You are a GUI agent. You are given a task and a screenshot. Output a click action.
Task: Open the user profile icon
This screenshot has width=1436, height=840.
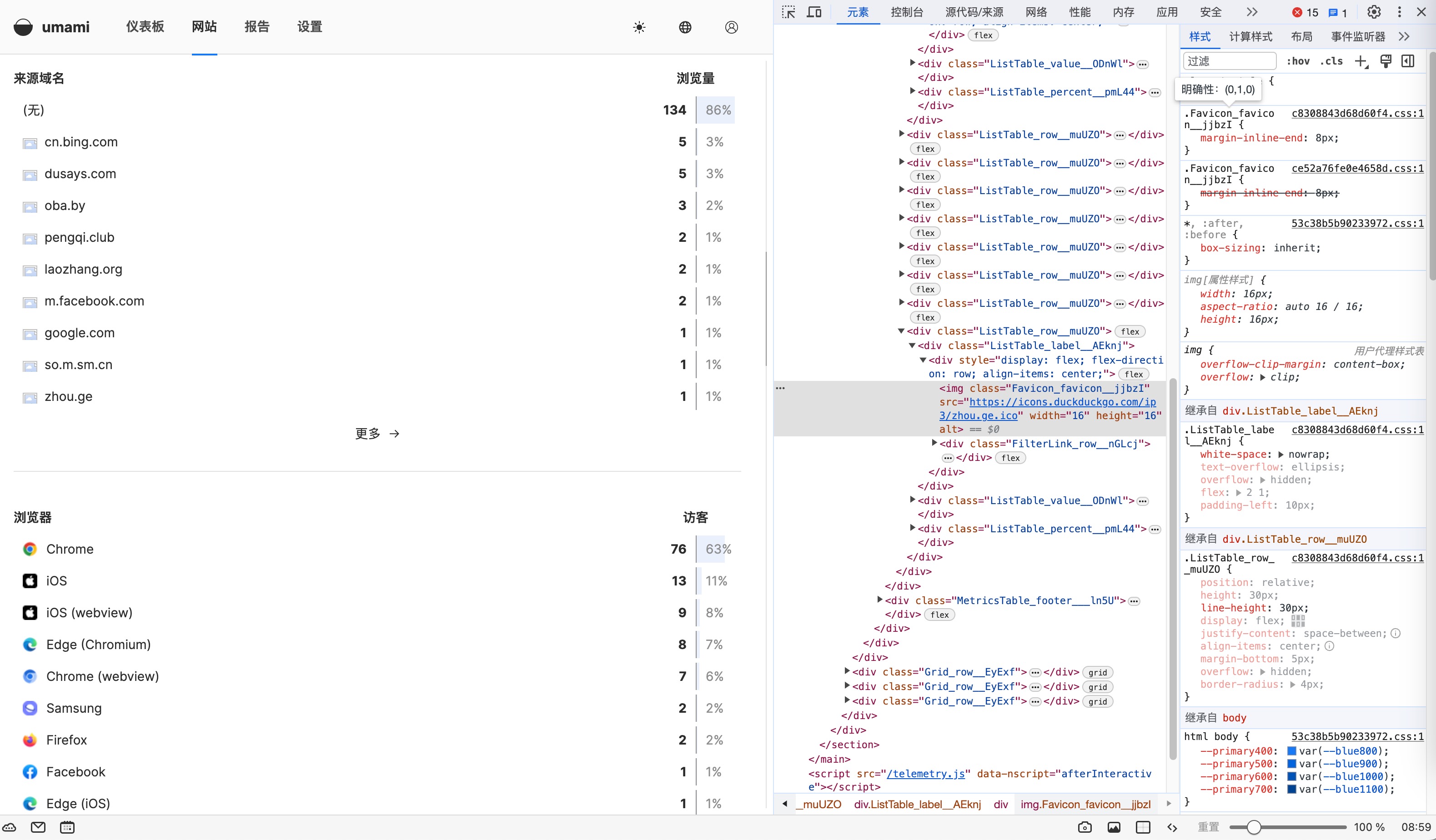coord(731,27)
